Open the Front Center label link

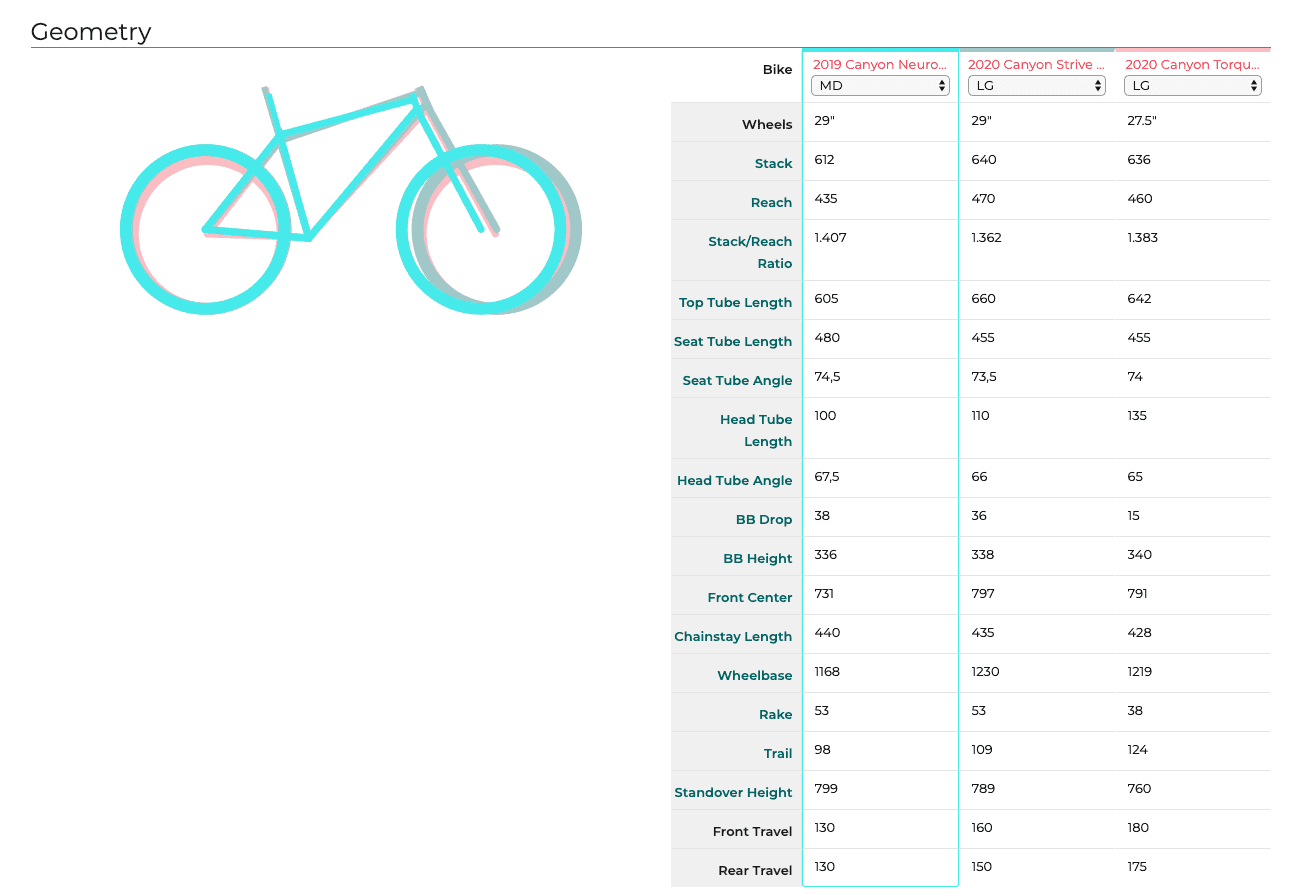point(750,598)
